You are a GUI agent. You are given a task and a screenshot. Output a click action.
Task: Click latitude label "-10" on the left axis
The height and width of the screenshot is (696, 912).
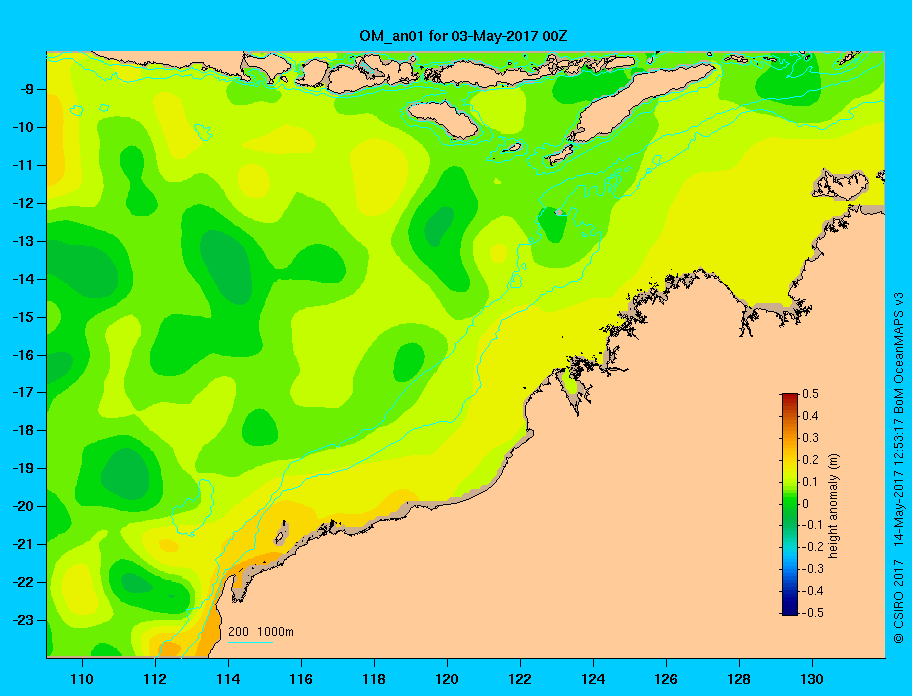click(22, 127)
